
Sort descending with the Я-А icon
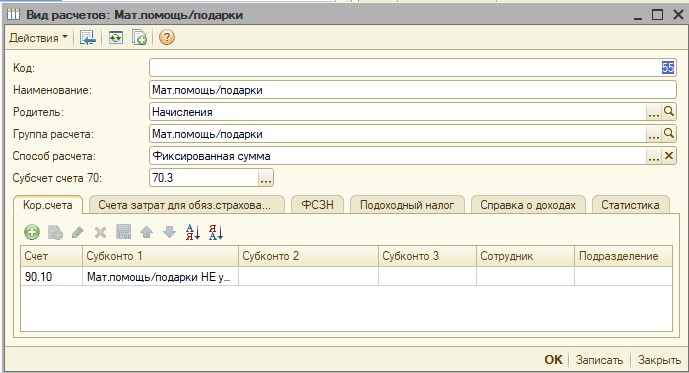[x=216, y=232]
